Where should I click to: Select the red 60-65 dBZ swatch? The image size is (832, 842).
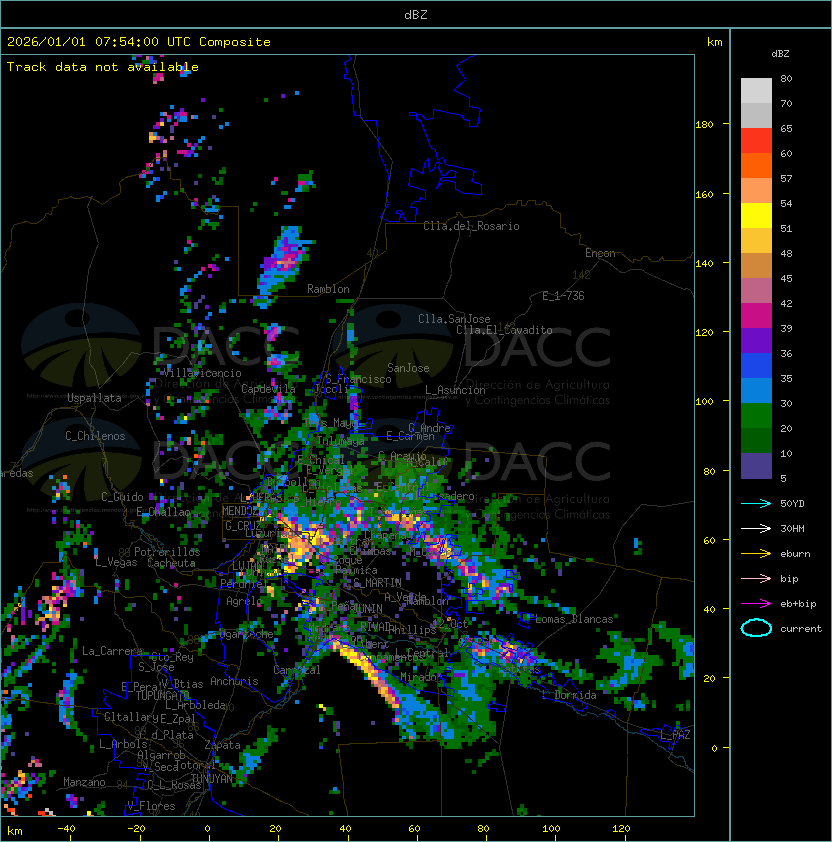756,141
